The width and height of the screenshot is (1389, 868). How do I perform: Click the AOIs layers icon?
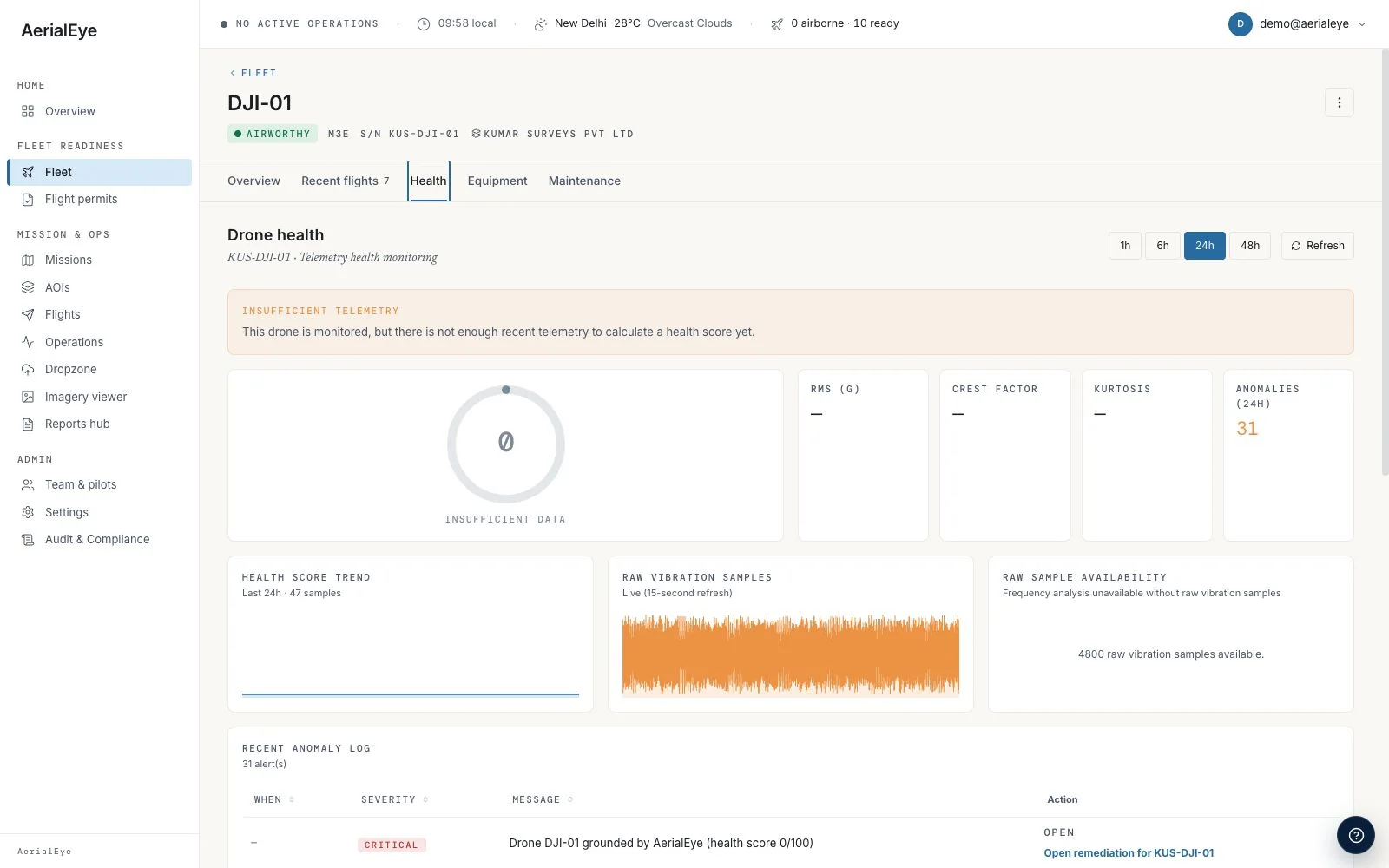28,287
